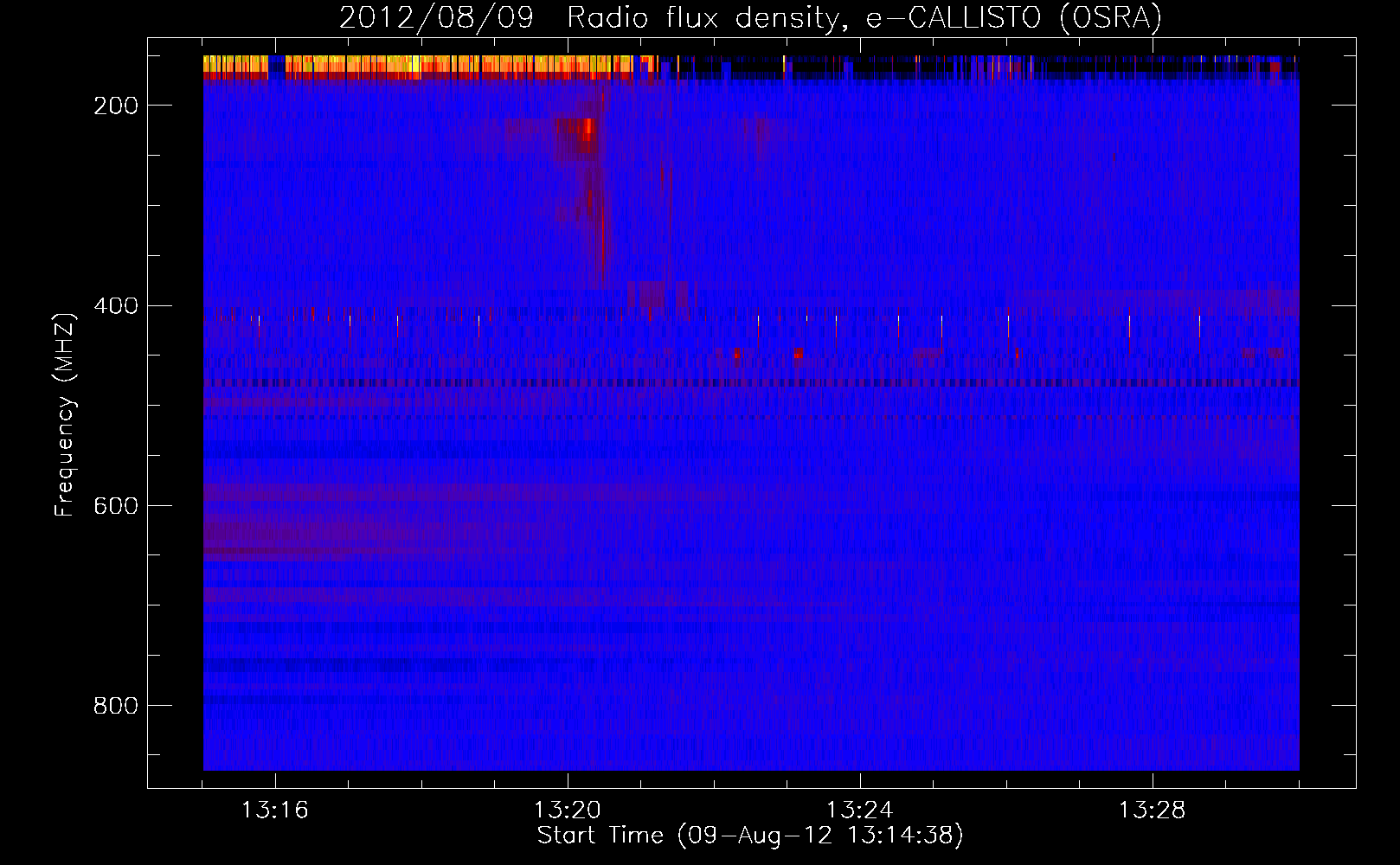Click the plot title '2012/08/09 Radio flux density, e-CALLISTO (OSRA)'
The height and width of the screenshot is (865, 1400).
point(750,17)
